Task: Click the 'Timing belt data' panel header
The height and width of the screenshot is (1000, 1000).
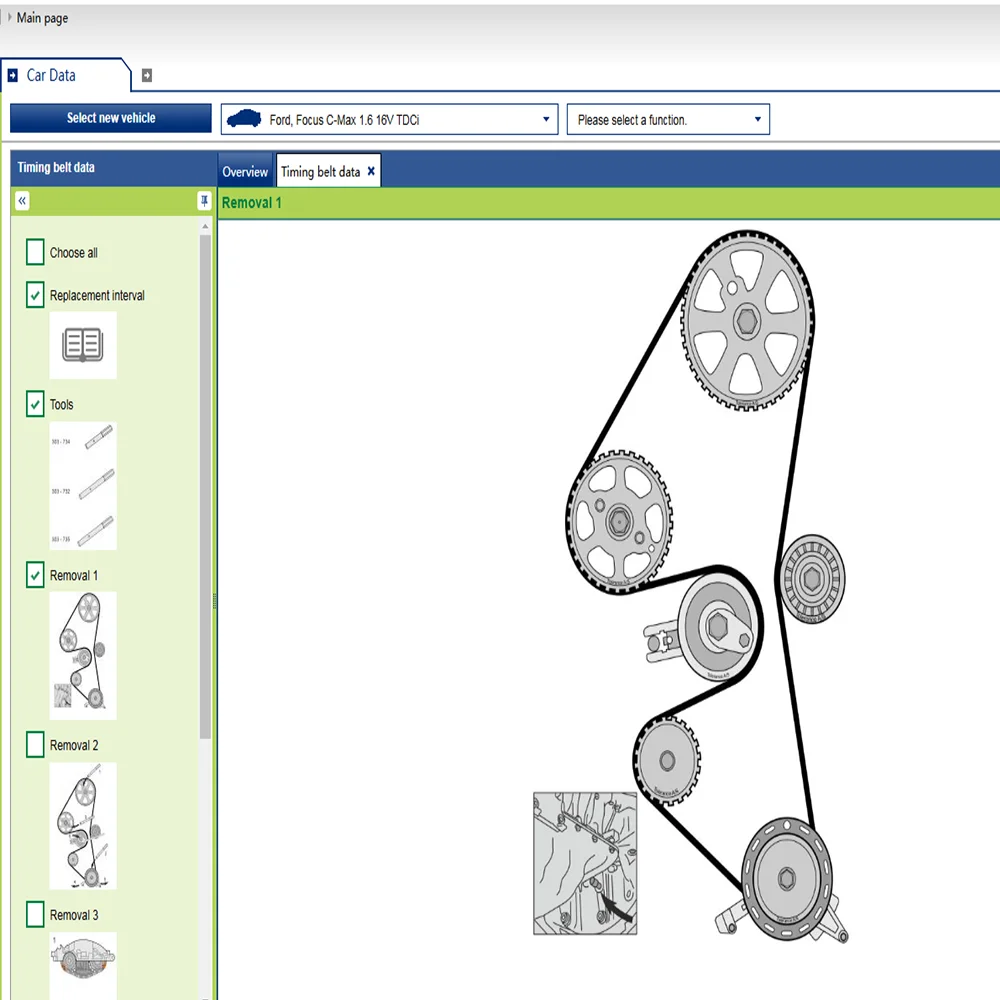Action: (56, 167)
